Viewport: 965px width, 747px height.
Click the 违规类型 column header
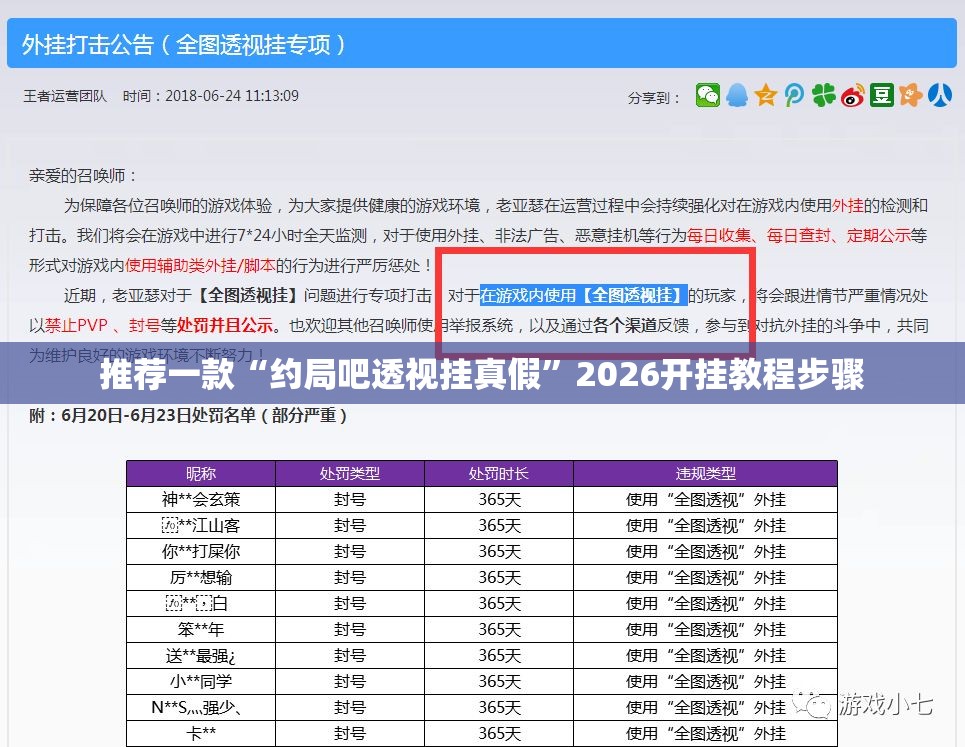tap(705, 473)
